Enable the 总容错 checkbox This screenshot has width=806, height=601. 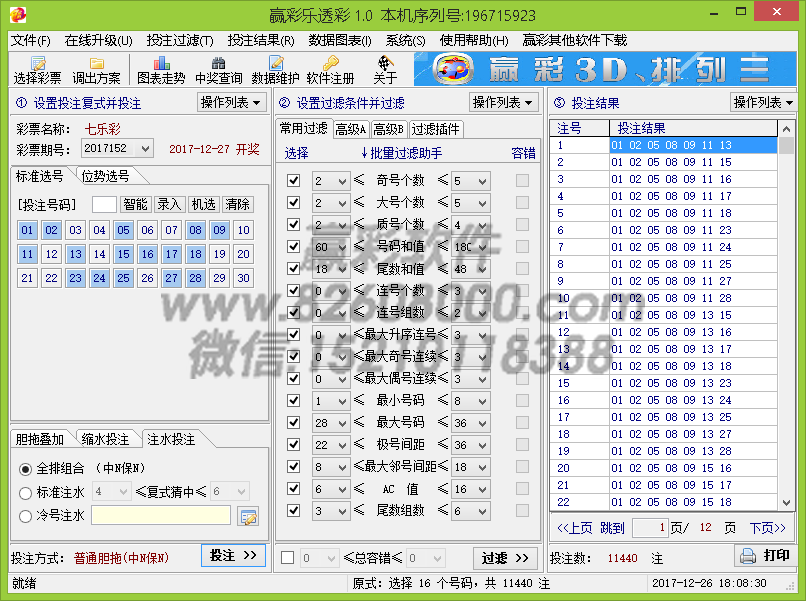coord(288,558)
